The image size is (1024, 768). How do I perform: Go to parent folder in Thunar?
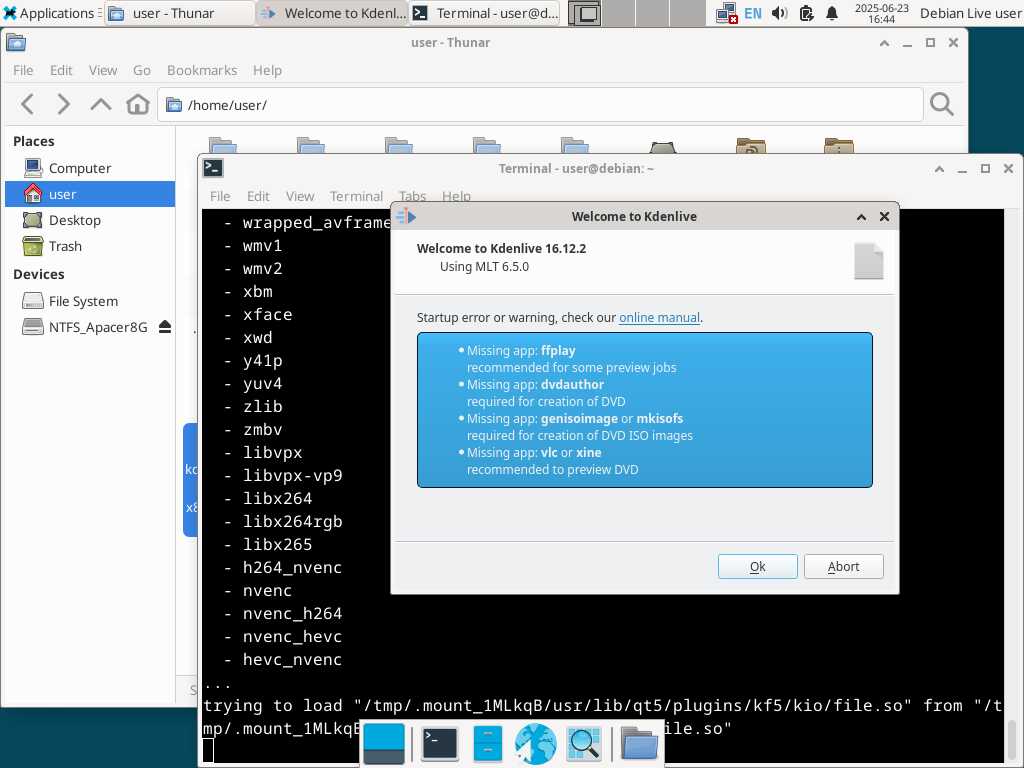pos(101,104)
